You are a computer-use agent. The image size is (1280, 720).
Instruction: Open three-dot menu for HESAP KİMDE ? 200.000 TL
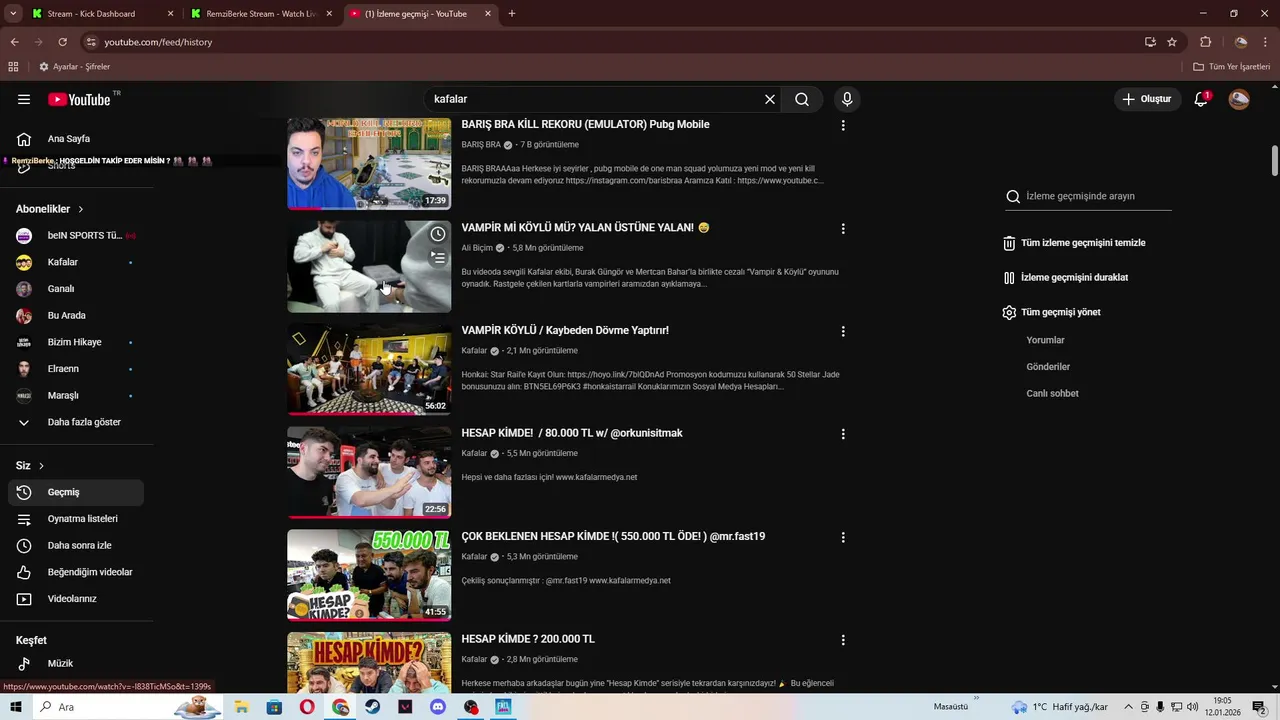(x=843, y=640)
